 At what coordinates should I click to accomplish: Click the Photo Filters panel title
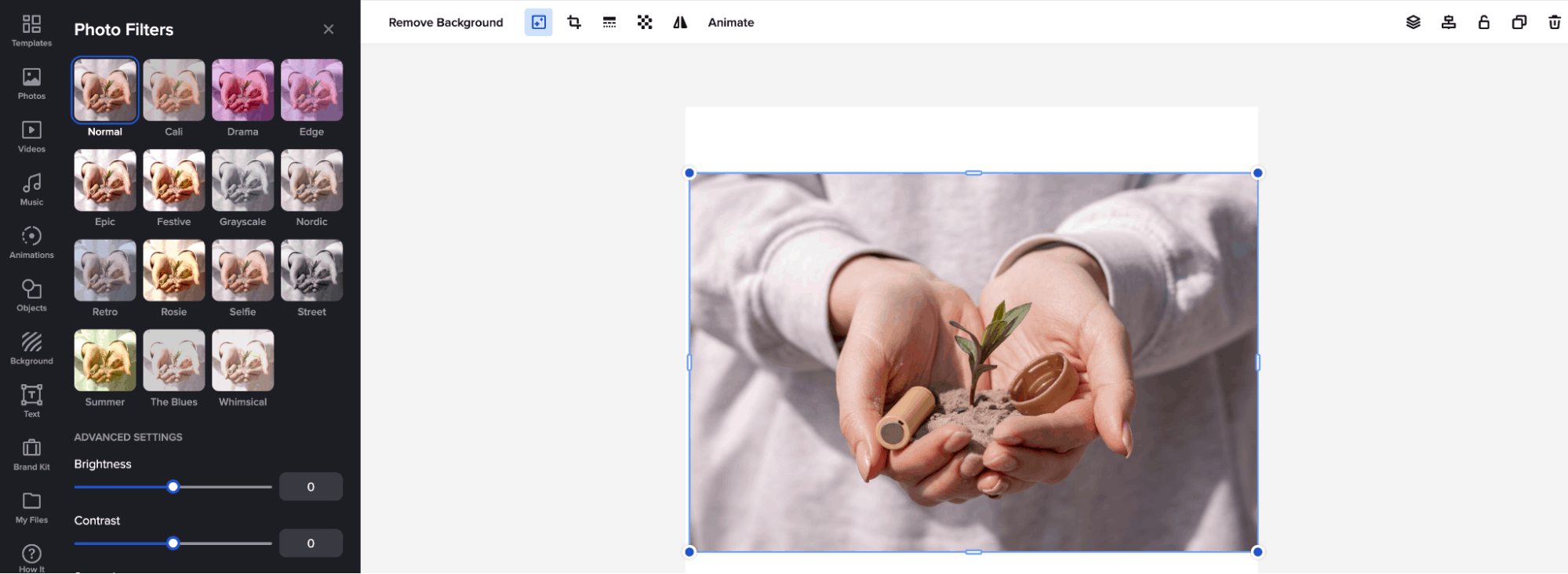(124, 30)
